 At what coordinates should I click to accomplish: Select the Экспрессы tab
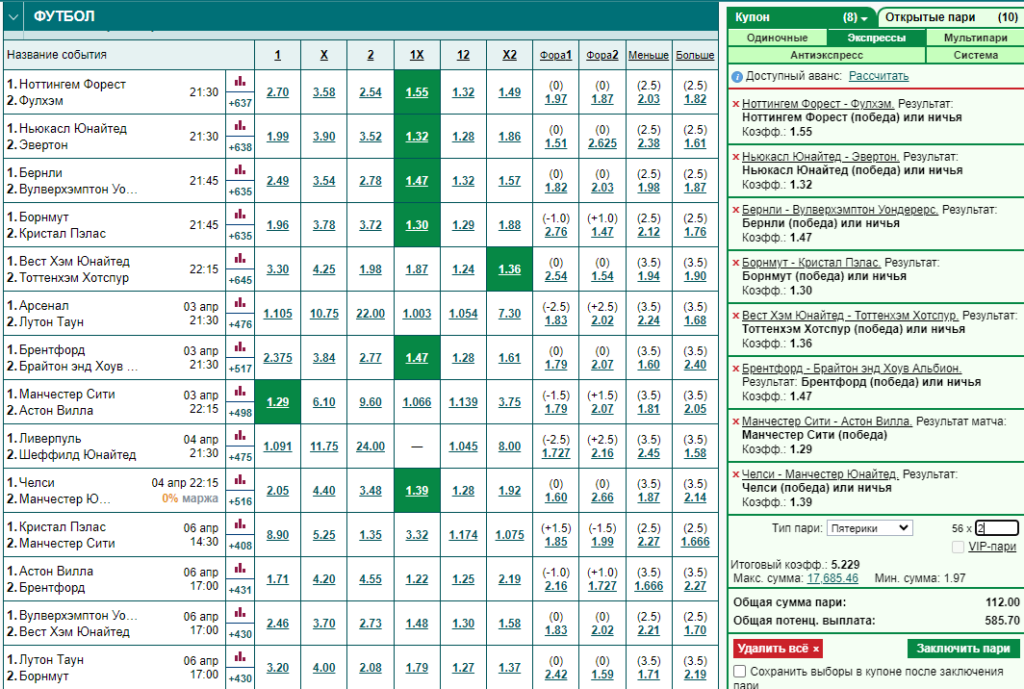pos(876,38)
